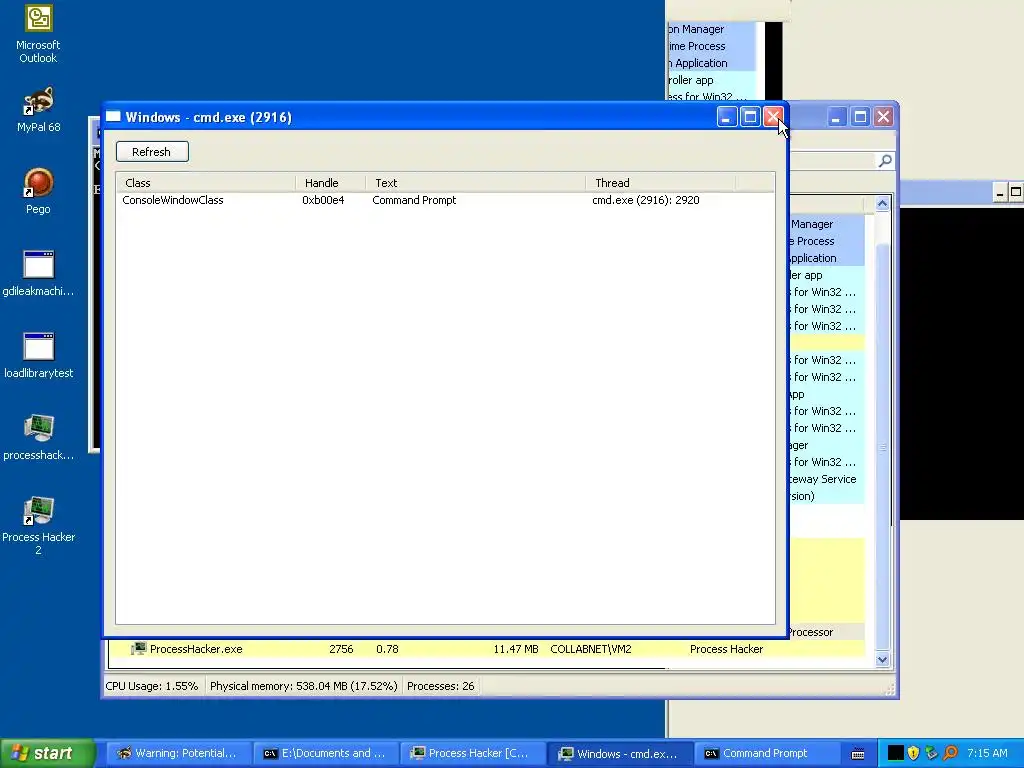Switch to Process Hacker taskbar button
The image size is (1024, 768).
[472, 753]
